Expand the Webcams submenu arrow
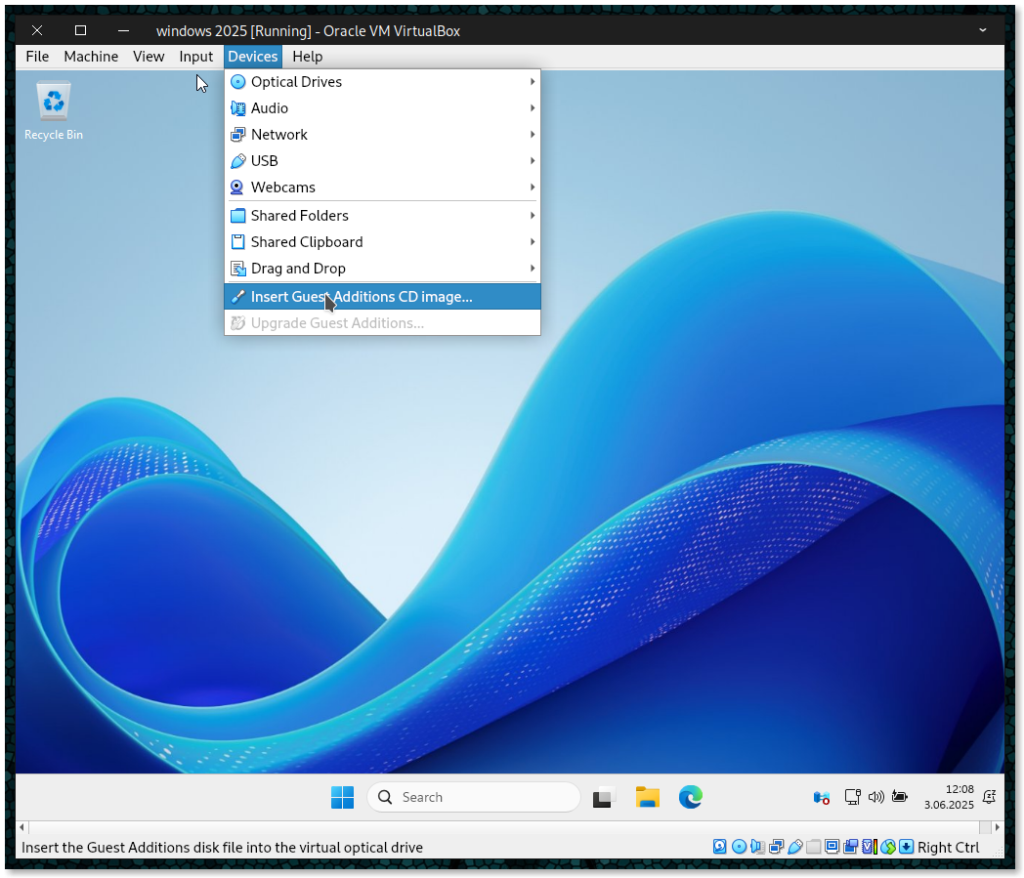The width and height of the screenshot is (1024, 878). [532, 187]
